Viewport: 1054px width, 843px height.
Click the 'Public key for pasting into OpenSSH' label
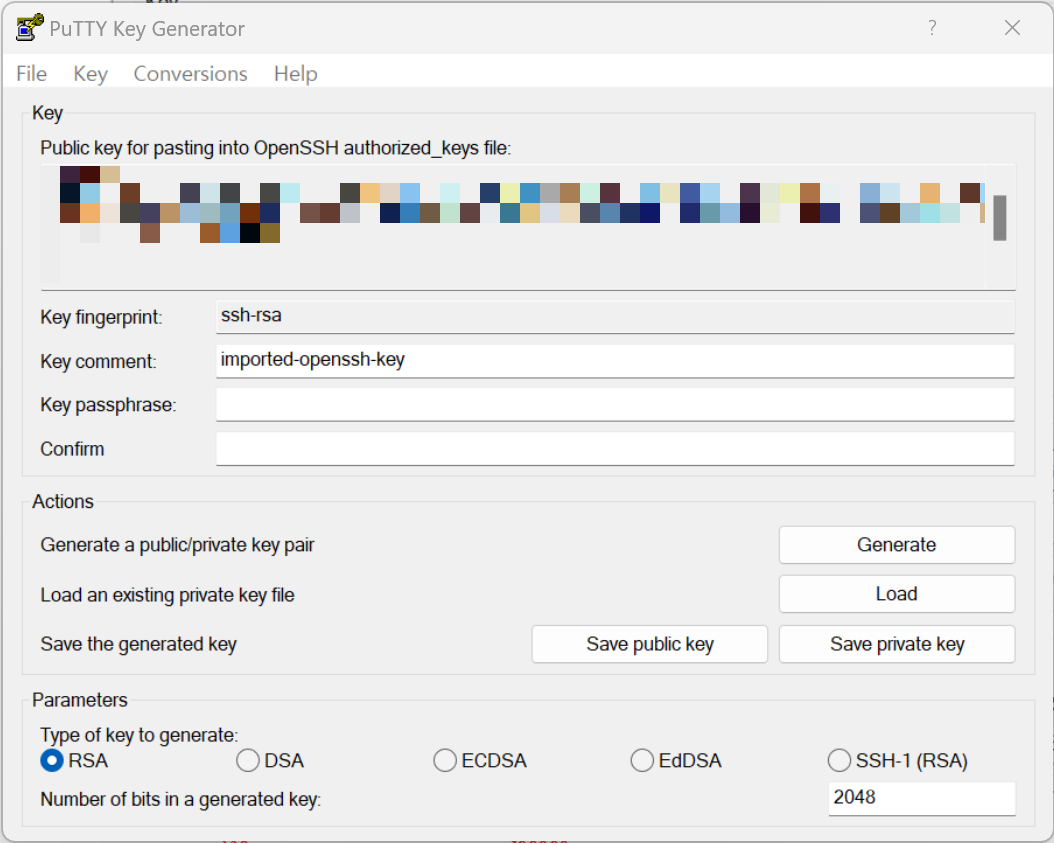coord(276,148)
